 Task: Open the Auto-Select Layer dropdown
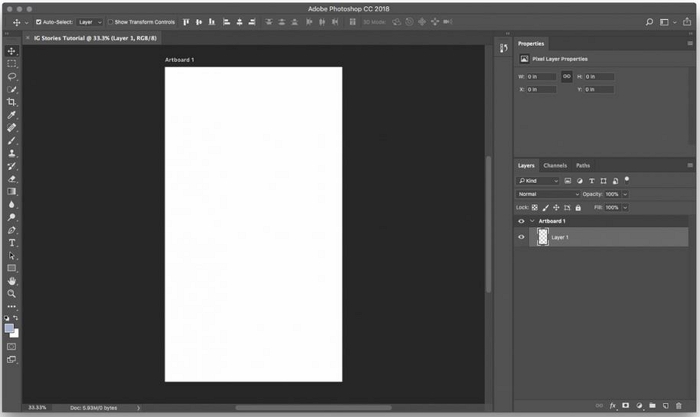(x=90, y=21)
